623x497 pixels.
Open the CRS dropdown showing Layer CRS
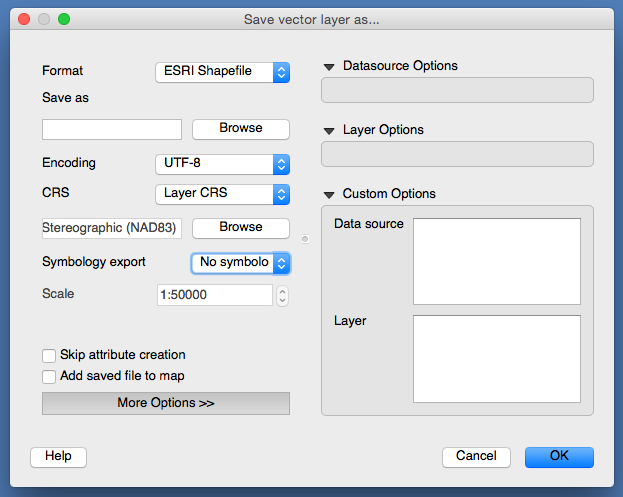pos(222,194)
